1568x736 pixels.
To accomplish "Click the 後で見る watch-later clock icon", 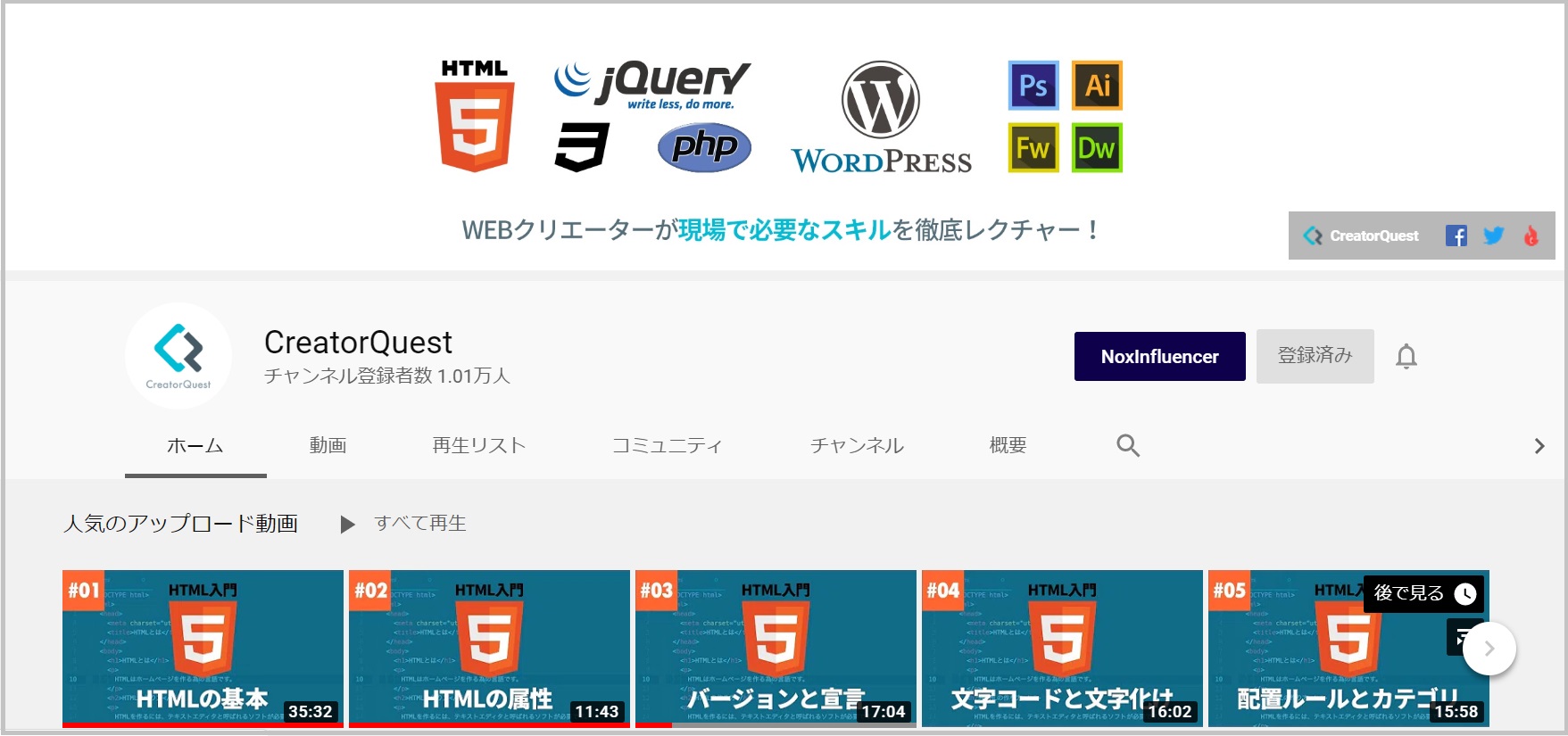I will (x=1464, y=594).
